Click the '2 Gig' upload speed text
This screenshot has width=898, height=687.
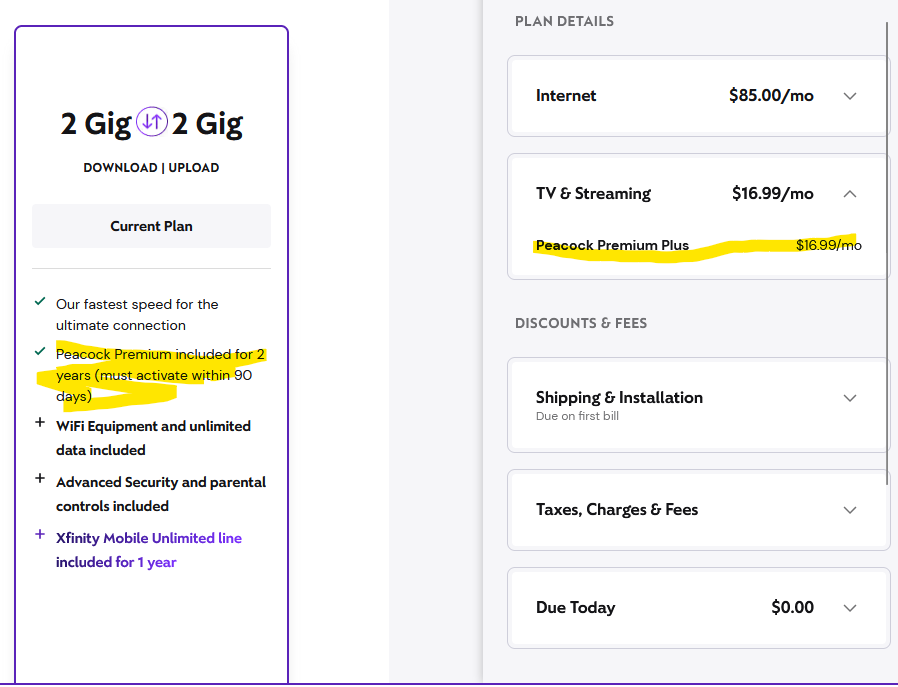[x=207, y=124]
